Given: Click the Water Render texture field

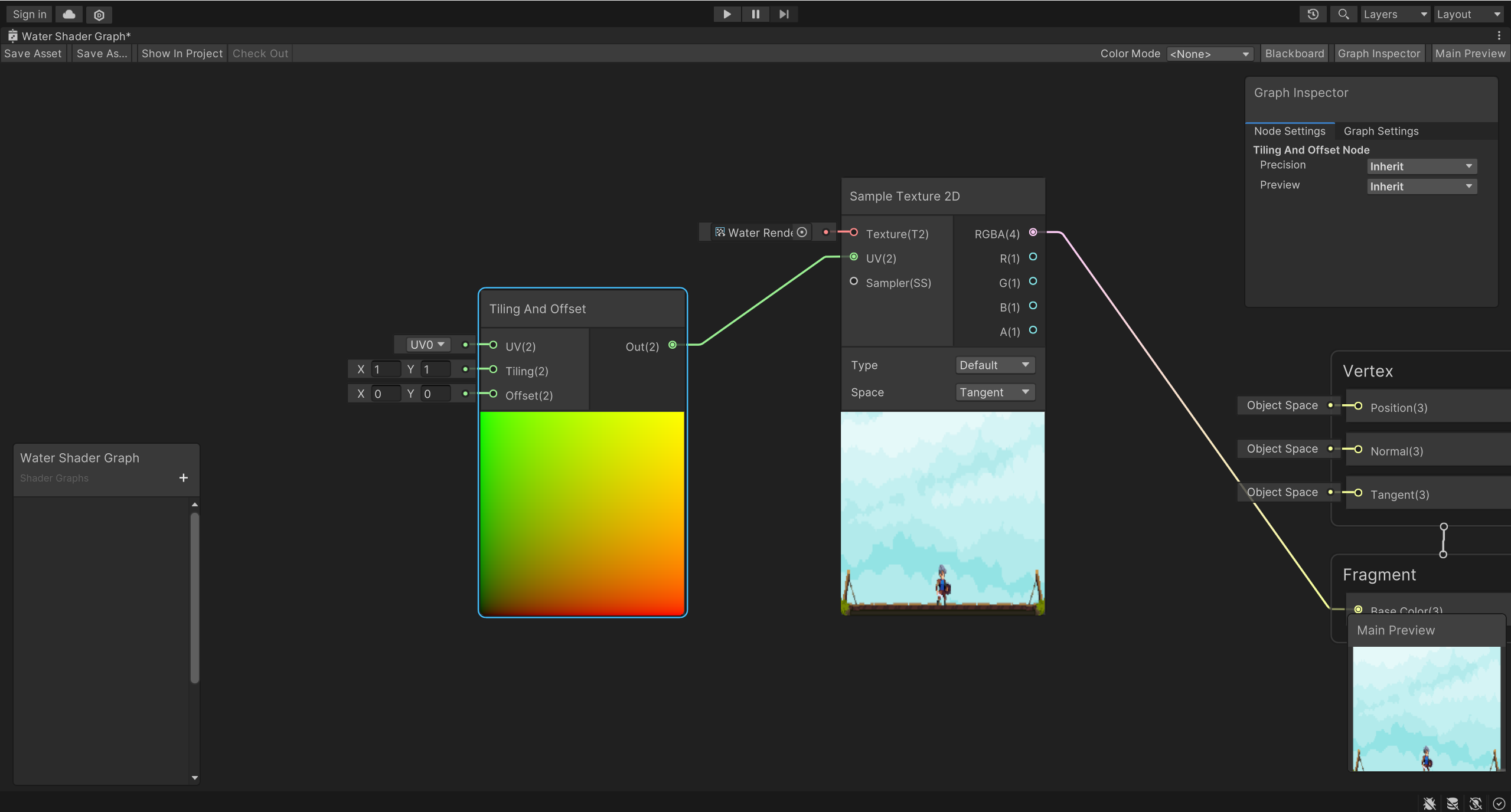Looking at the screenshot, I should (x=761, y=233).
